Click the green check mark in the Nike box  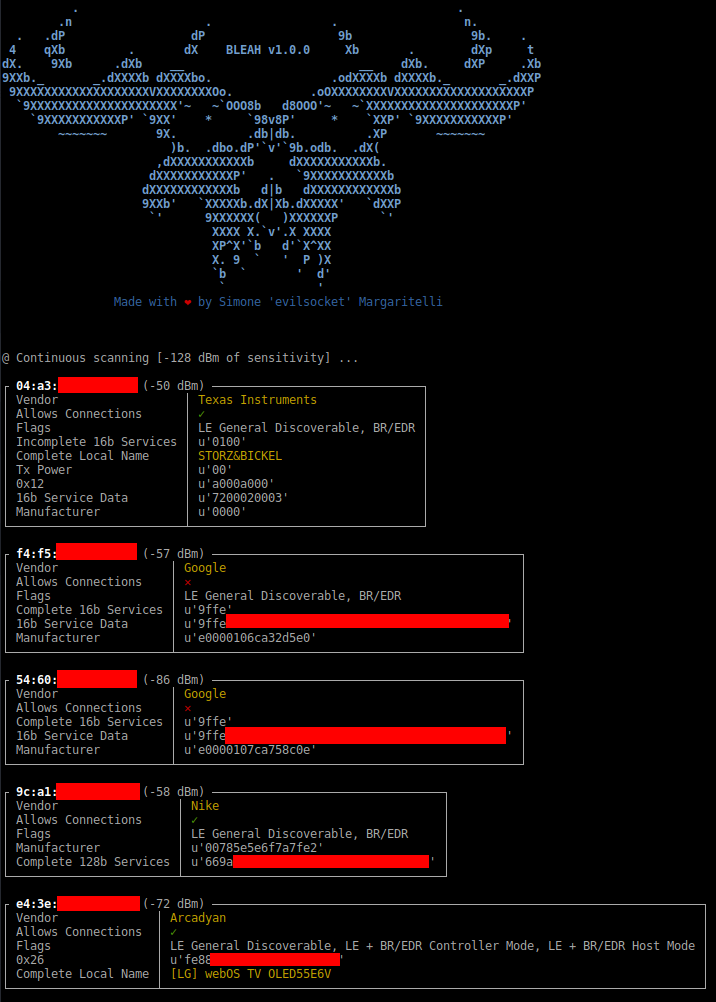click(195, 820)
